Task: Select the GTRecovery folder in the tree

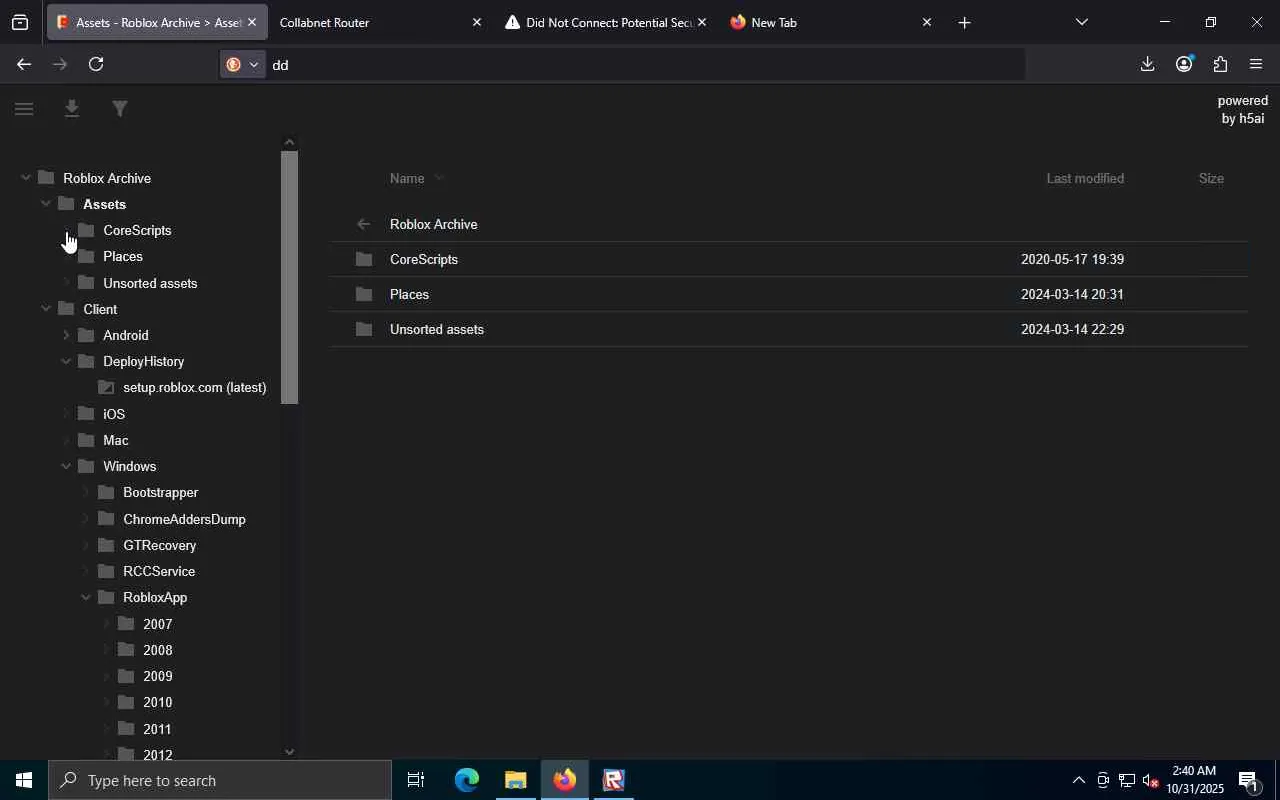Action: point(159,546)
